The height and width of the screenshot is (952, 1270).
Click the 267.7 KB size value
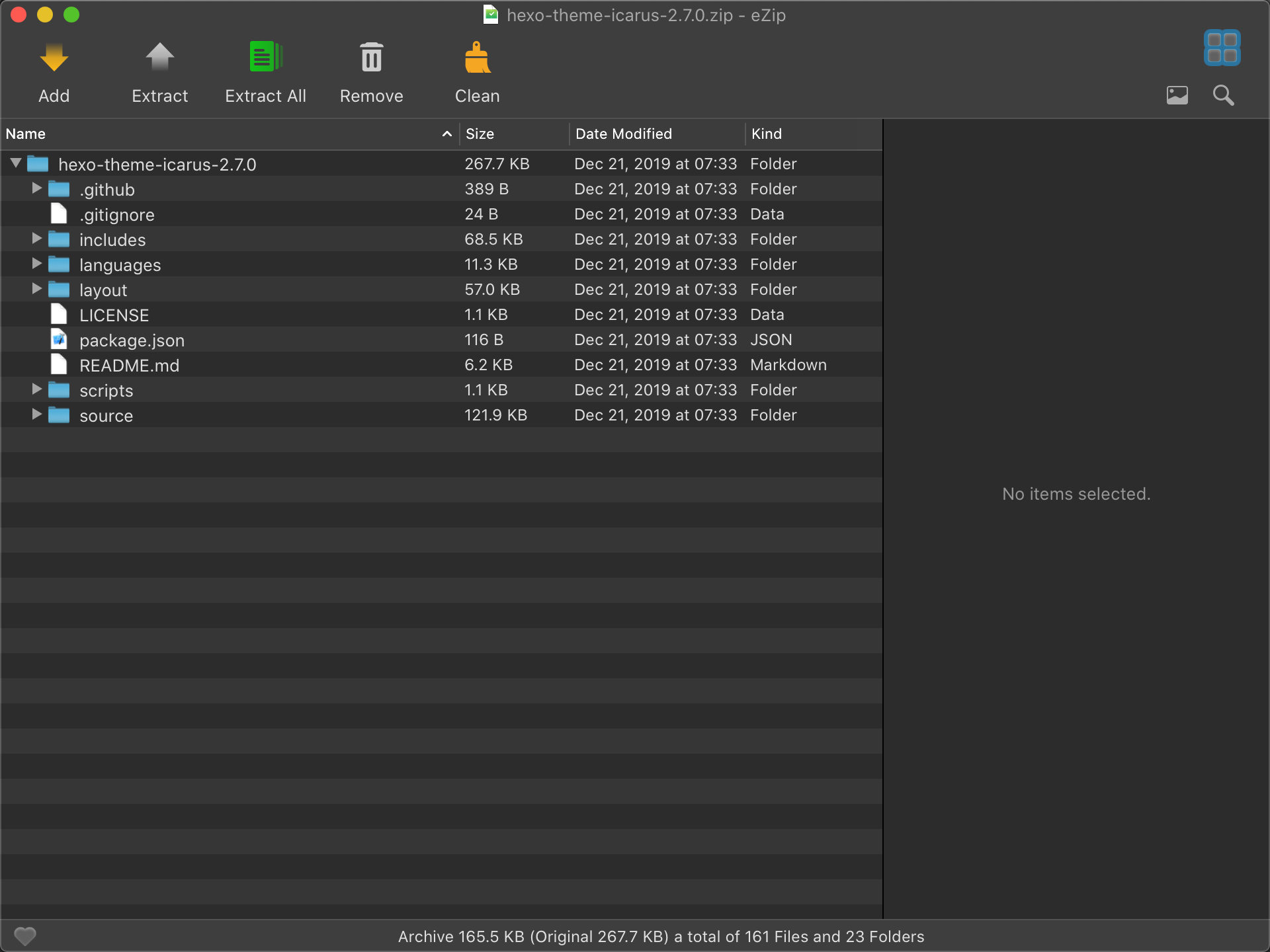497,164
